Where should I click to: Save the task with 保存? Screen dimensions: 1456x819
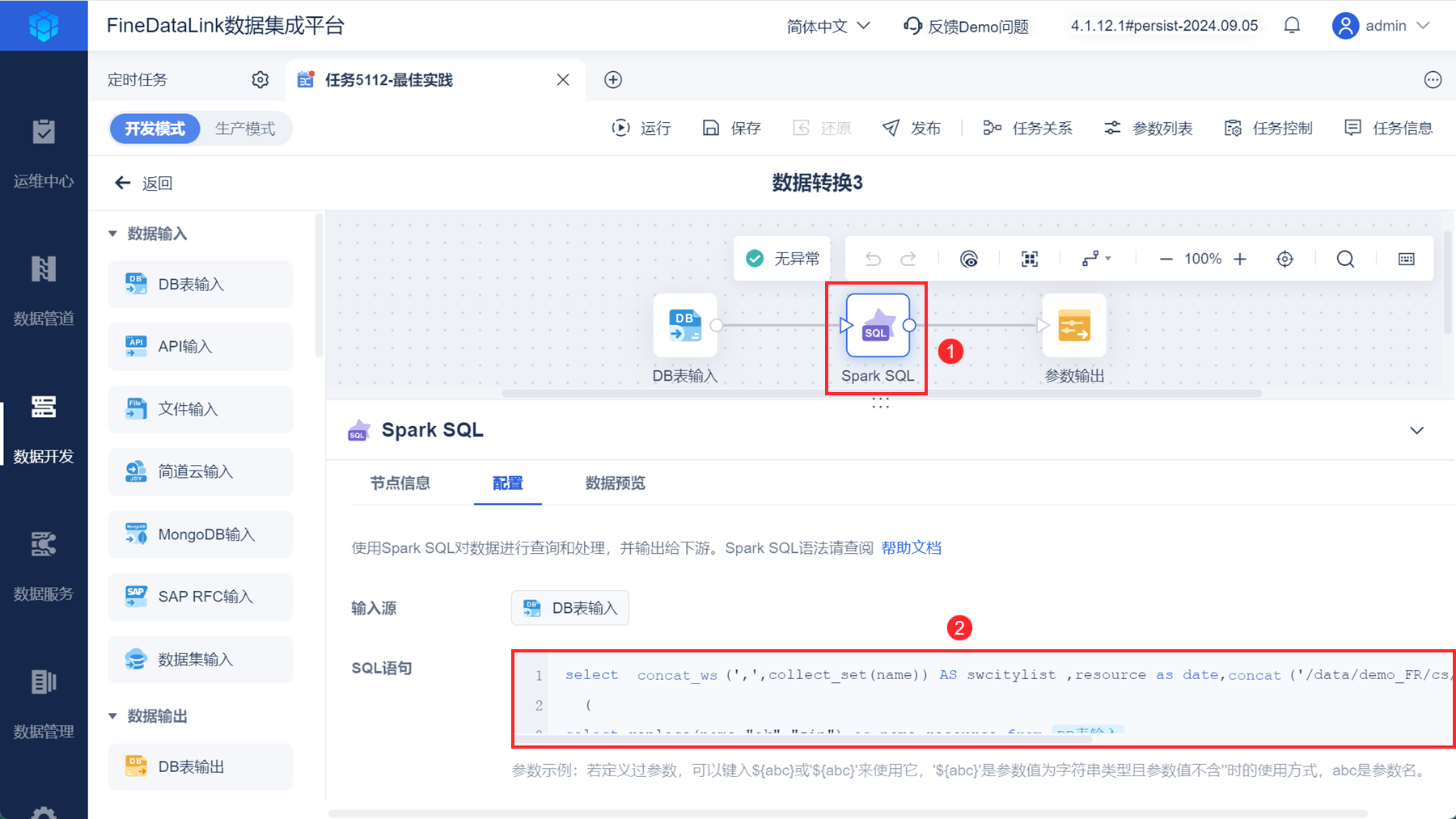[x=732, y=128]
